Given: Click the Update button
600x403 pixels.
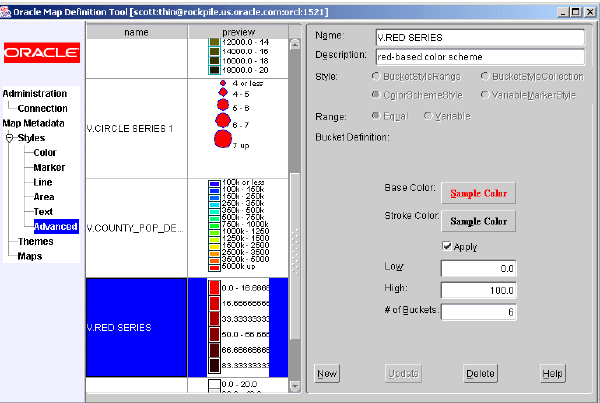Looking at the screenshot, I should click(x=404, y=374).
